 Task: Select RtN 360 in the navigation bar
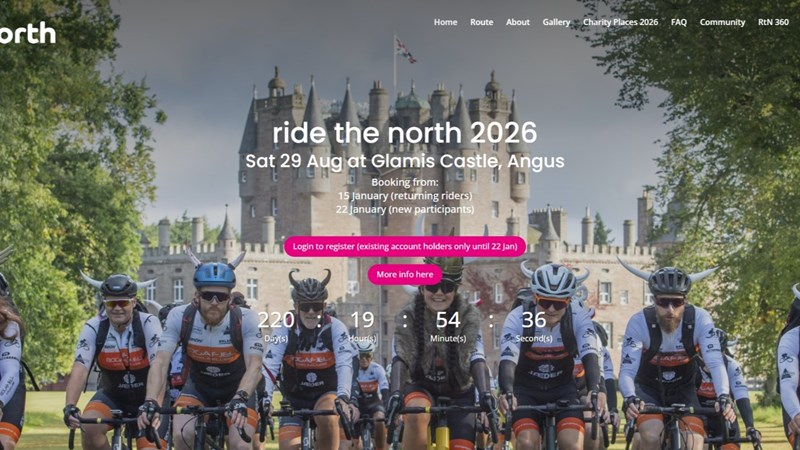773,22
